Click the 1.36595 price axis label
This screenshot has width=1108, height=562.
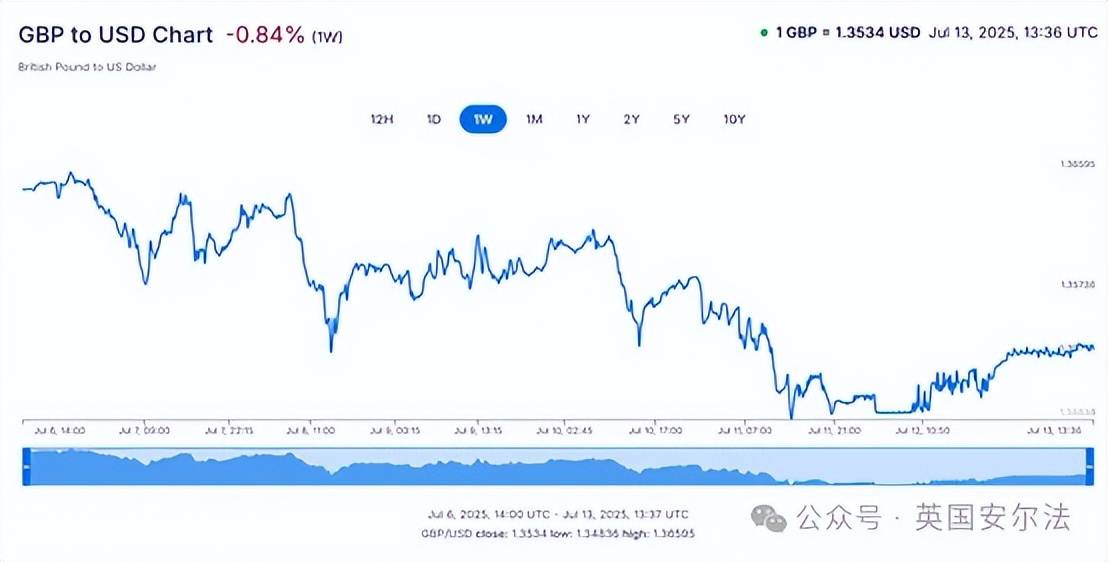coord(1077,163)
